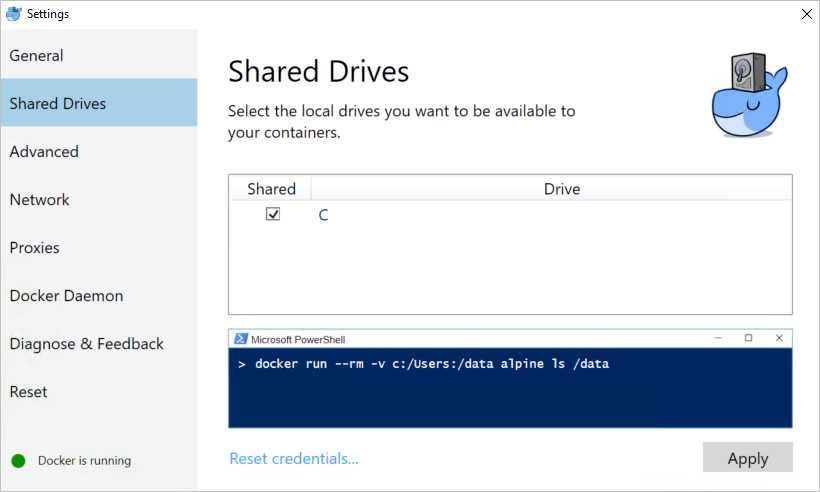Screen dimensions: 820x492
Task: Select the Shared Drives tab
Action: (x=99, y=103)
